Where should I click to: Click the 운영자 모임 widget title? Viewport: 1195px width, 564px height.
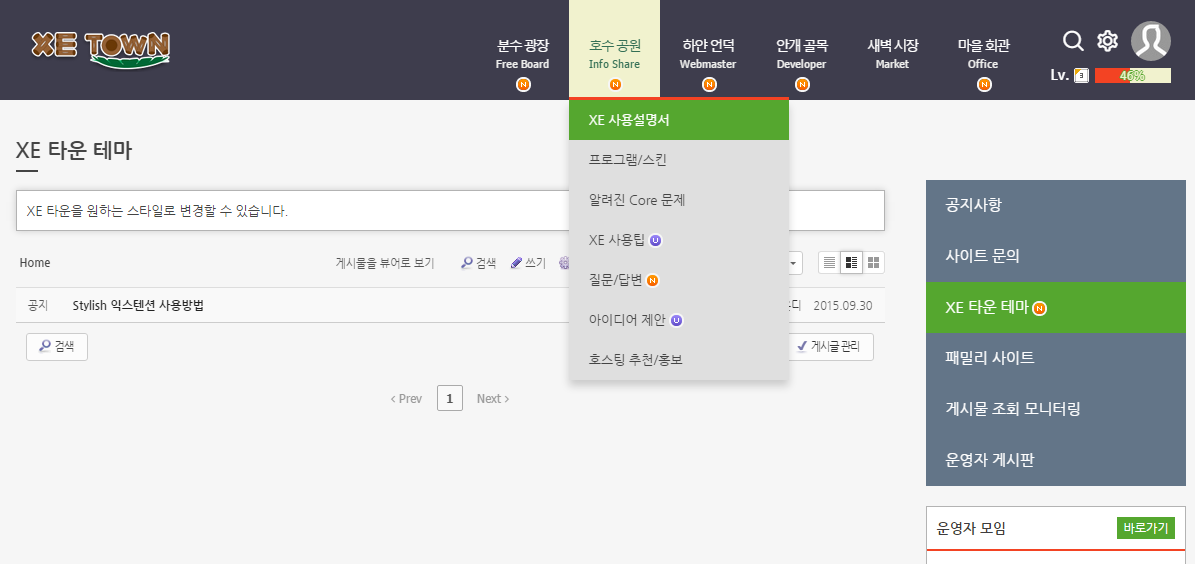[x=972, y=528]
